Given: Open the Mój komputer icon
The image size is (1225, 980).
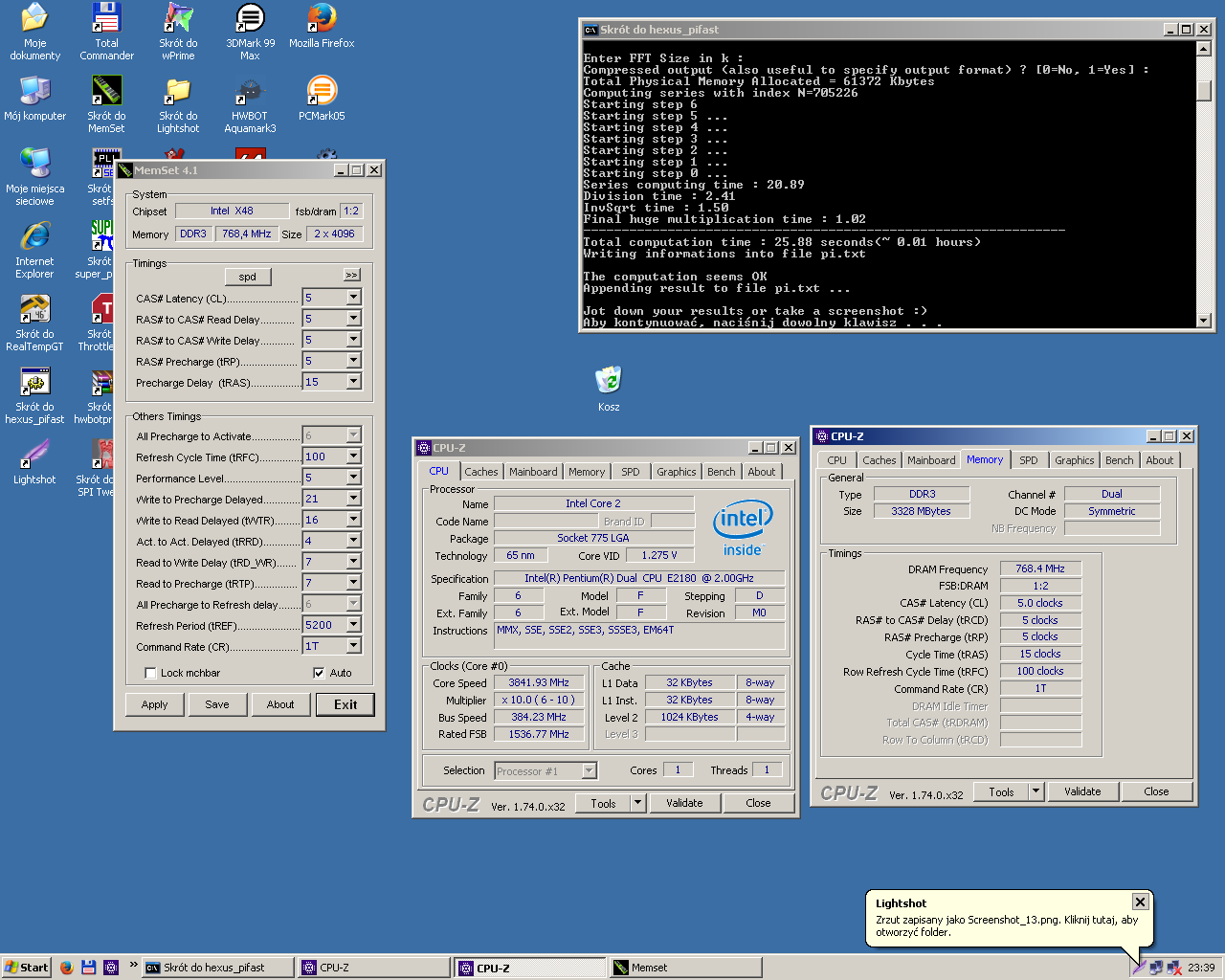Looking at the screenshot, I should click(35, 99).
